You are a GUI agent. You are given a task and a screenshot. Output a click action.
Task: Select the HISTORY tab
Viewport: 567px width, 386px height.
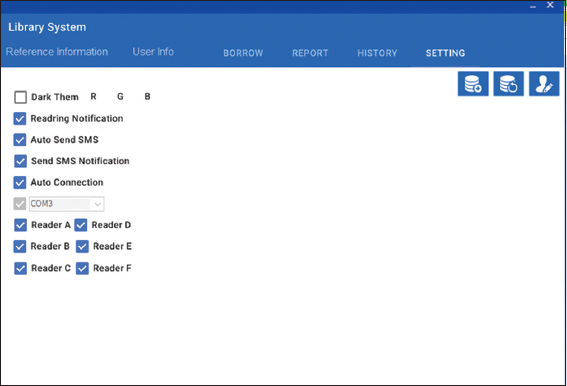[377, 53]
